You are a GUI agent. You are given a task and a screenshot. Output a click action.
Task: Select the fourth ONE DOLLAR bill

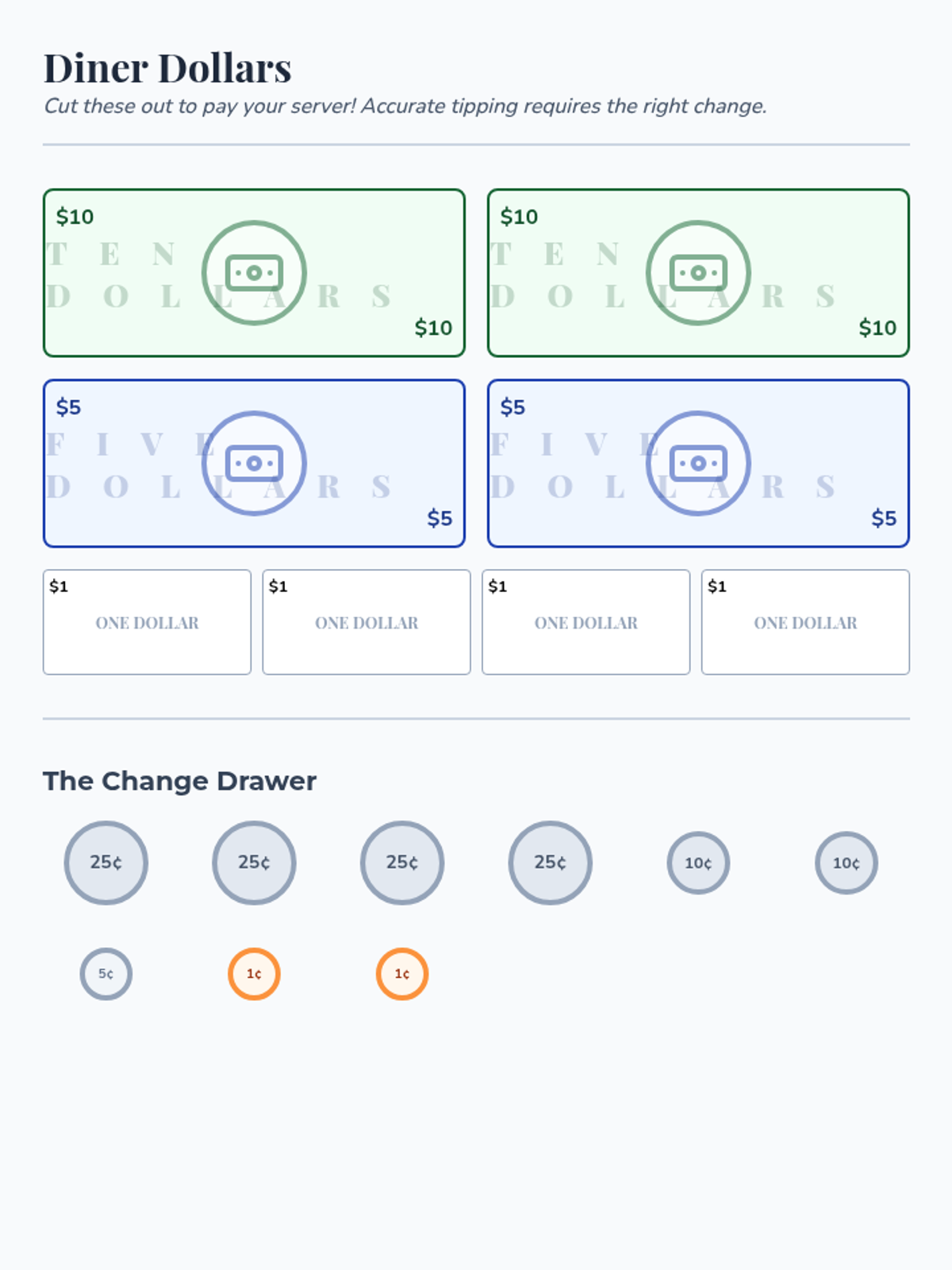click(x=805, y=622)
